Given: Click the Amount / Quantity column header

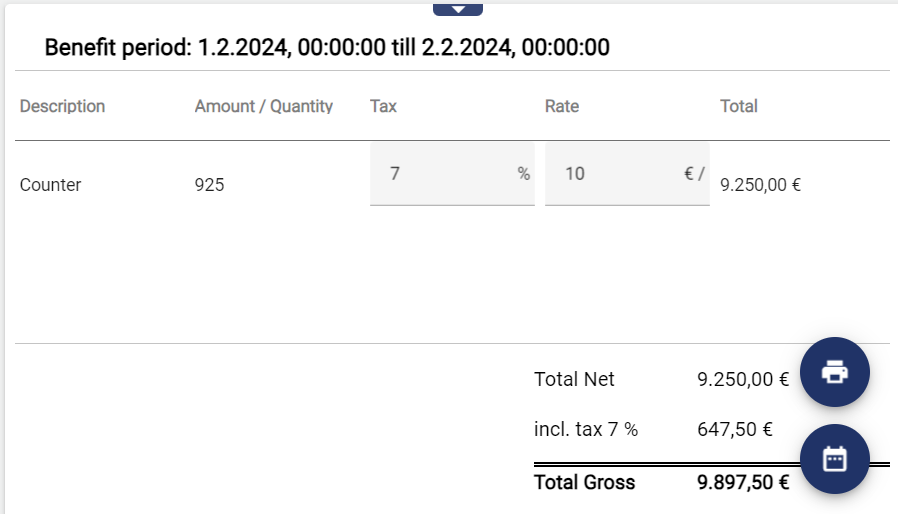Looking at the screenshot, I should point(263,106).
